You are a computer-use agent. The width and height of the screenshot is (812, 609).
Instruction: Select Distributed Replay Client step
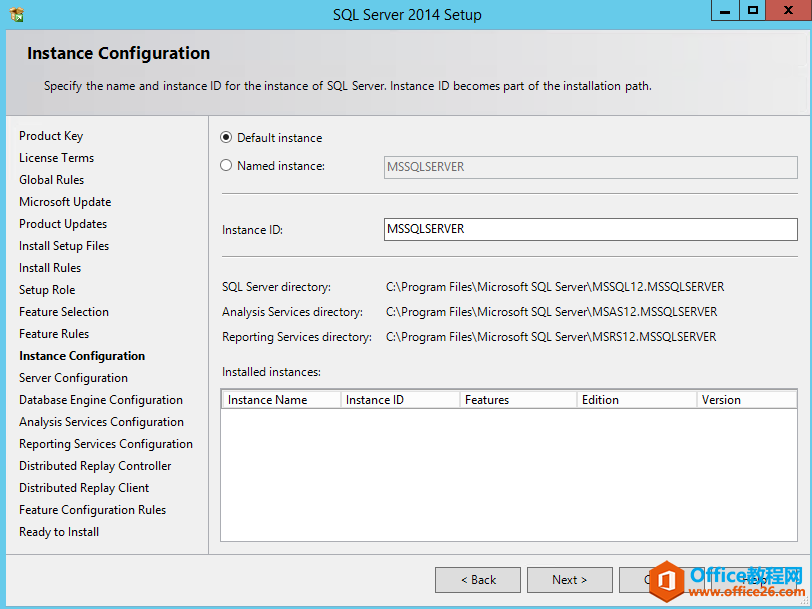(x=84, y=488)
